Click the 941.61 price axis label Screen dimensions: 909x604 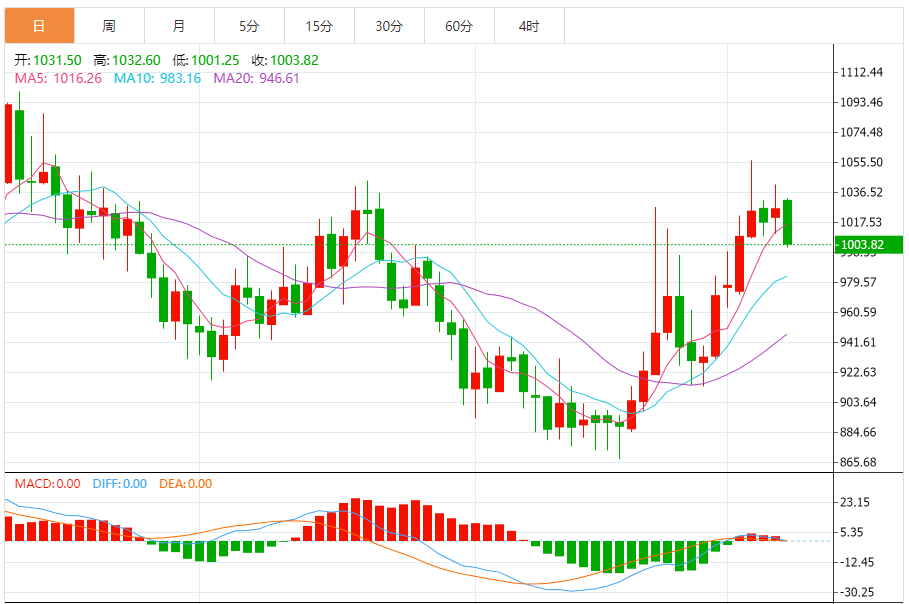(859, 342)
